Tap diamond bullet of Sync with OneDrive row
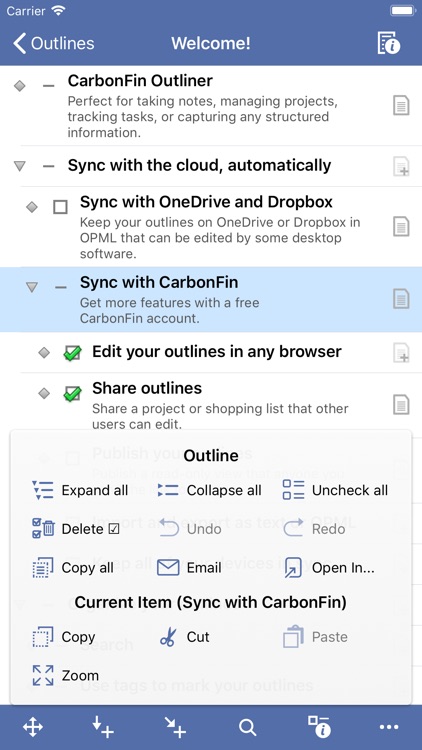Screen dimensions: 422x750 [32, 207]
